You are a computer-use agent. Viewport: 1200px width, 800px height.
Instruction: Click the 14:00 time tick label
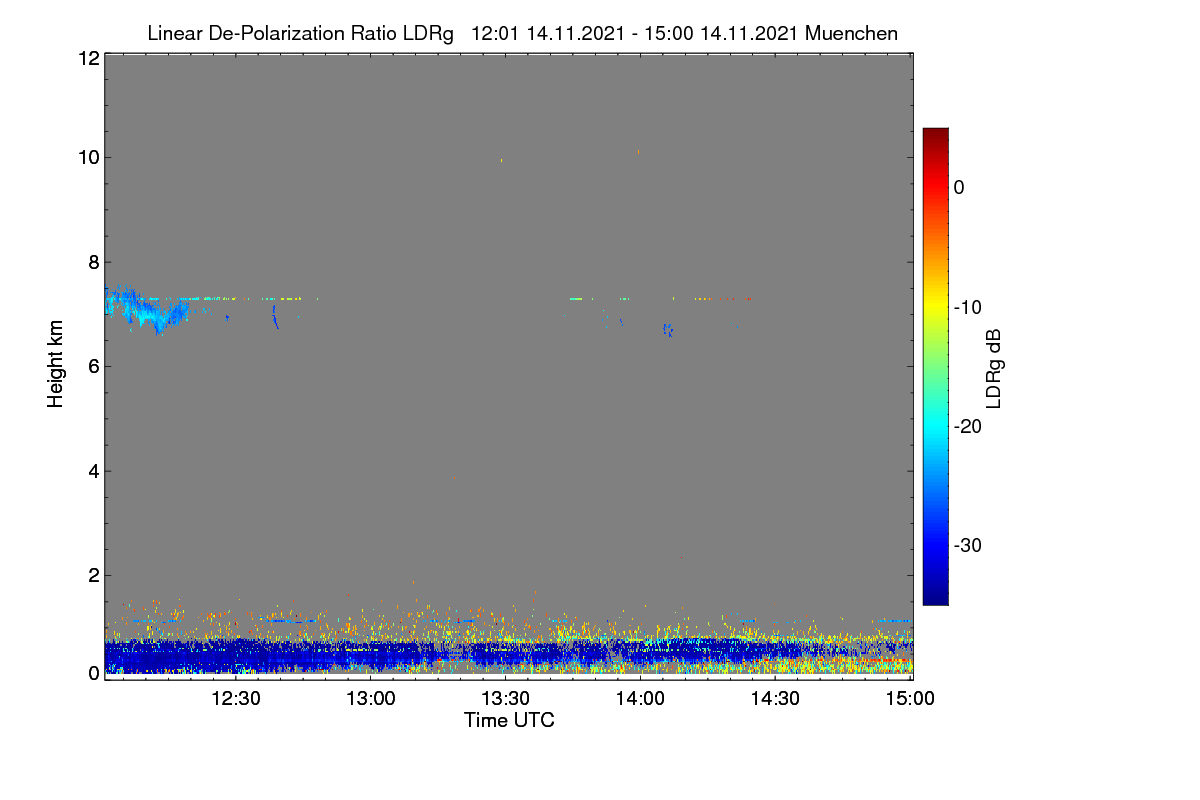pos(641,699)
